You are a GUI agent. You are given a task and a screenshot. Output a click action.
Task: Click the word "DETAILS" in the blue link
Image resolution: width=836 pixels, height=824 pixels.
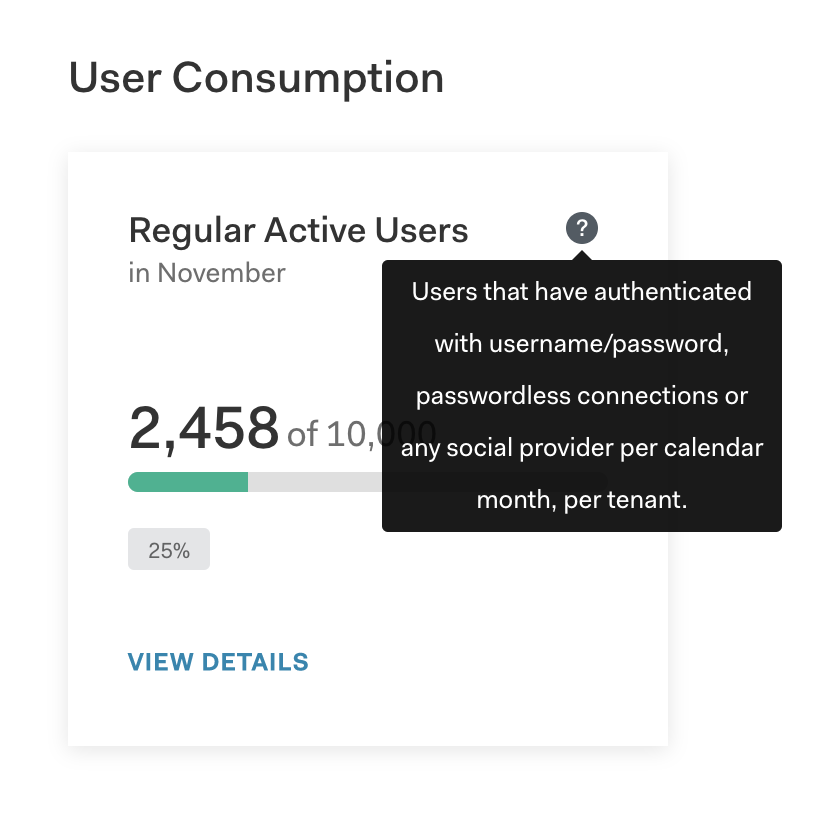255,662
